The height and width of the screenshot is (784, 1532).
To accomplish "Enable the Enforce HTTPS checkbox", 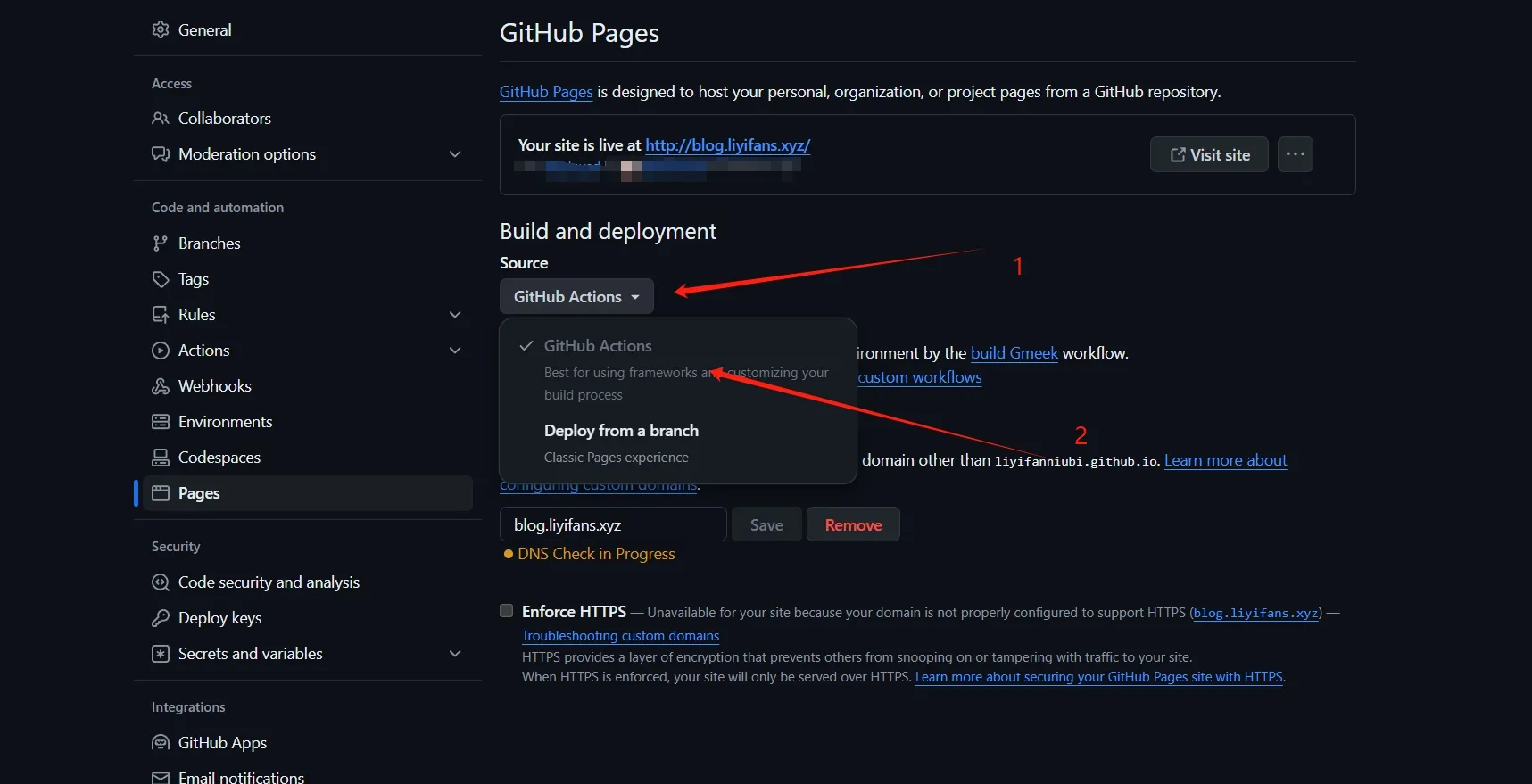I will (x=507, y=611).
